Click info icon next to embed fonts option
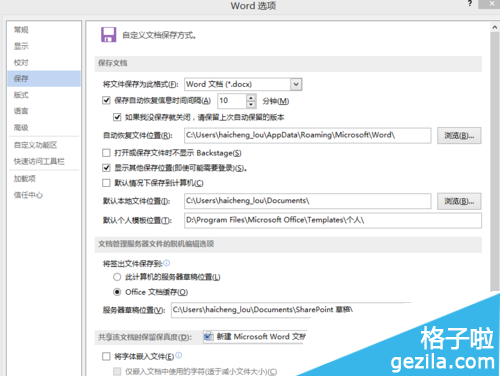The image size is (500, 376). pos(179,355)
